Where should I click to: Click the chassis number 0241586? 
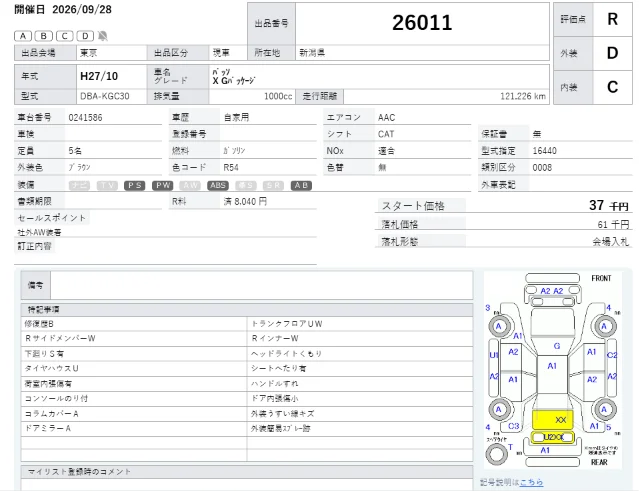86,118
